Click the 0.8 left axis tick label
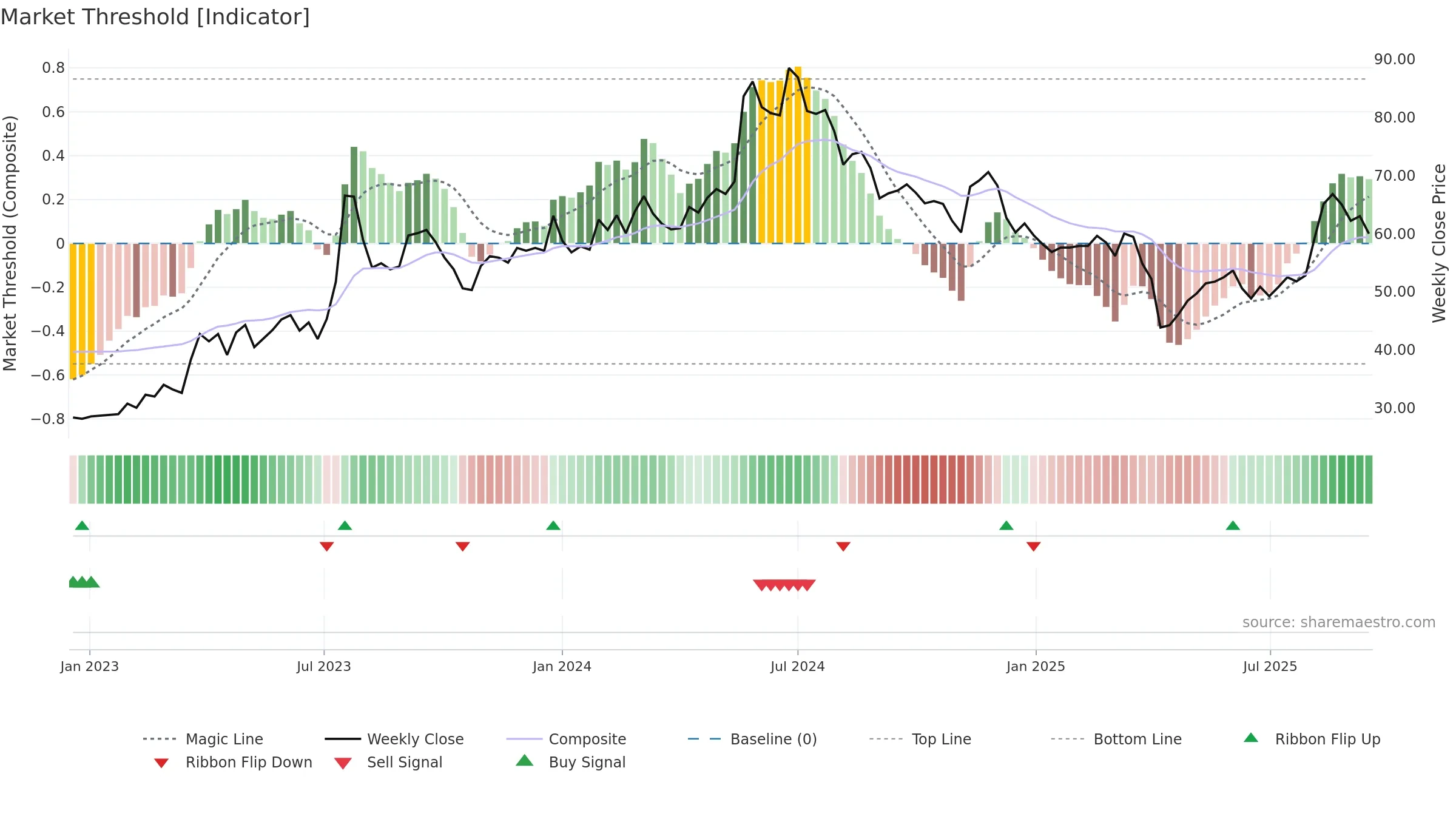 pos(53,68)
